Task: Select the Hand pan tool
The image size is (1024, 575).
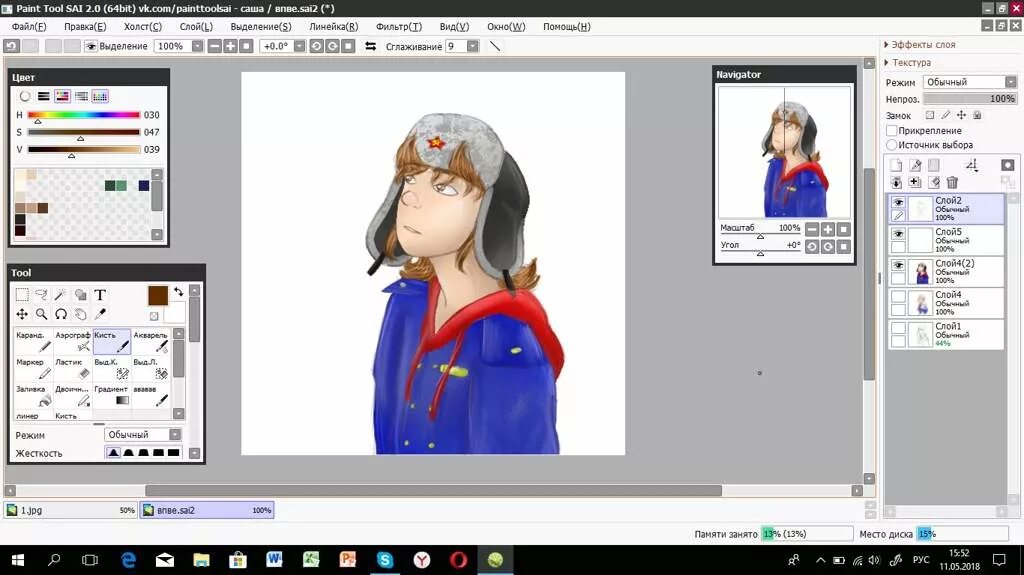Action: 80,314
